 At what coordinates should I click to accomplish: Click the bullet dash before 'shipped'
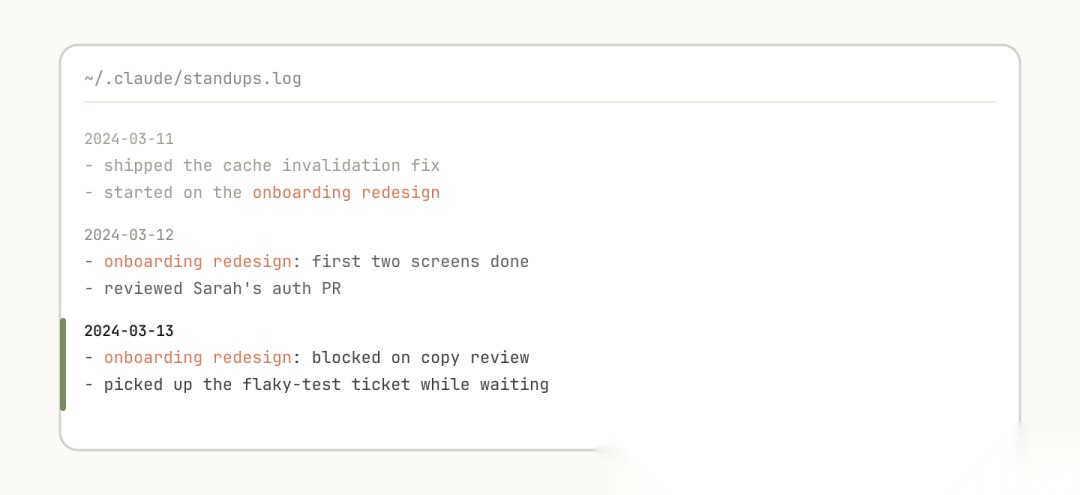(89, 166)
